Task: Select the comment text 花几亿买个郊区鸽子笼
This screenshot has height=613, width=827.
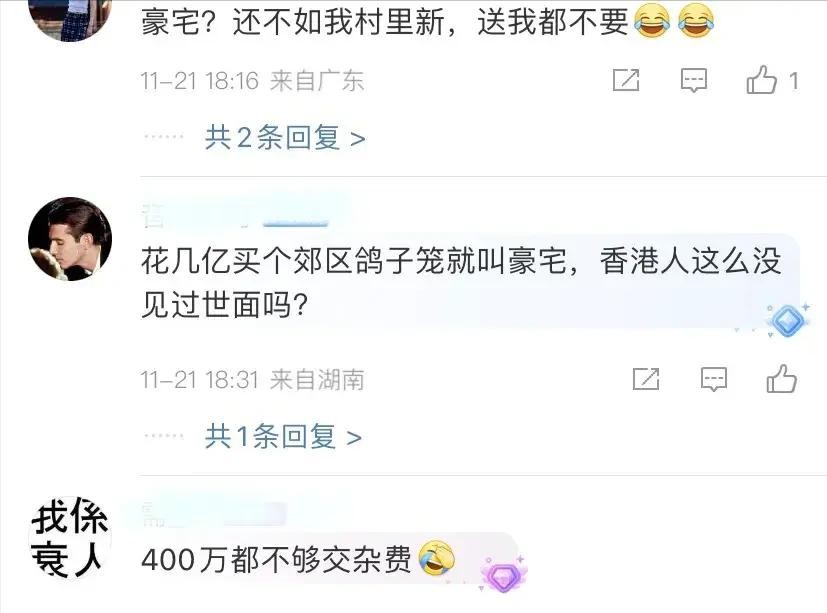Action: [x=293, y=261]
